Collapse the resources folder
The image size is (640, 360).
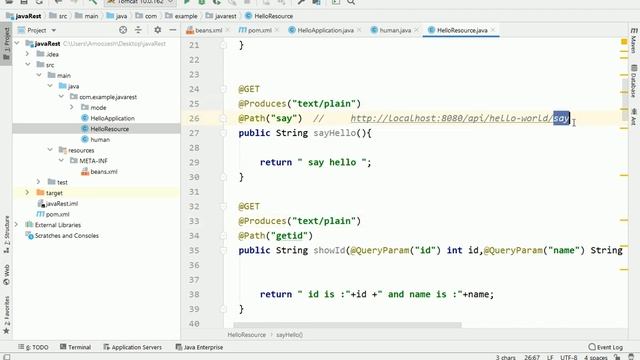pos(50,150)
